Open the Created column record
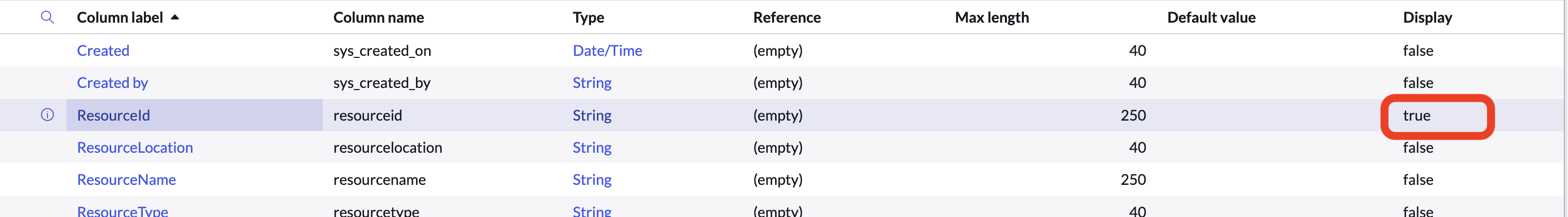1568x217 pixels. click(103, 51)
